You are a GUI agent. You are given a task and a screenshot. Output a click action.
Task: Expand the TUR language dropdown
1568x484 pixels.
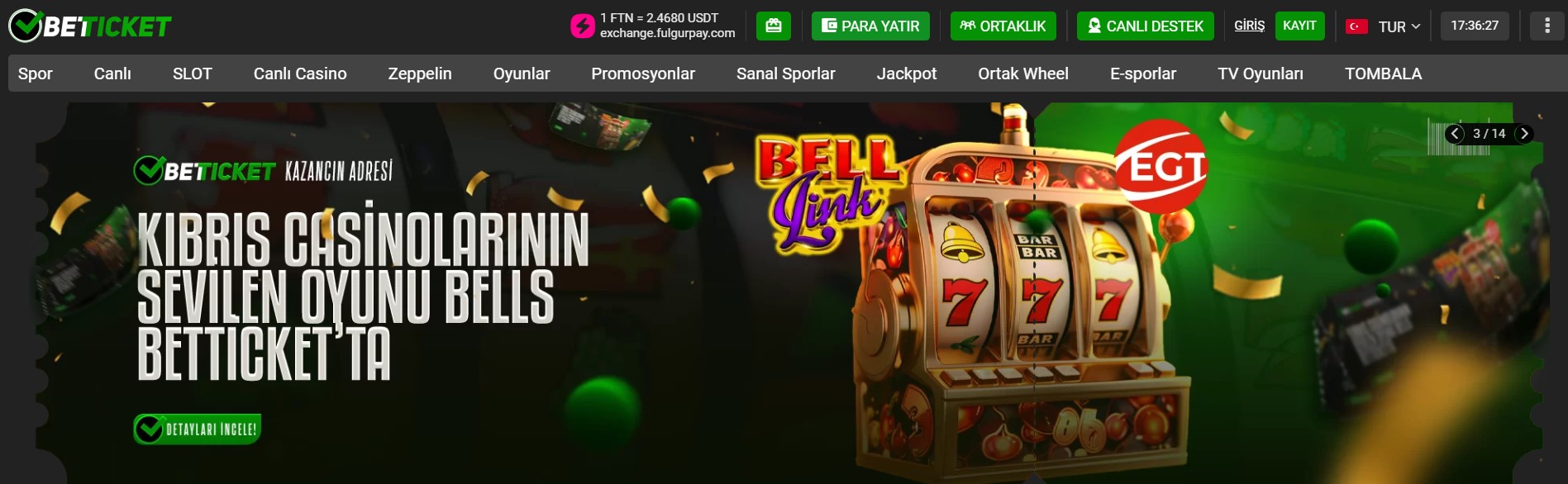click(x=1399, y=26)
